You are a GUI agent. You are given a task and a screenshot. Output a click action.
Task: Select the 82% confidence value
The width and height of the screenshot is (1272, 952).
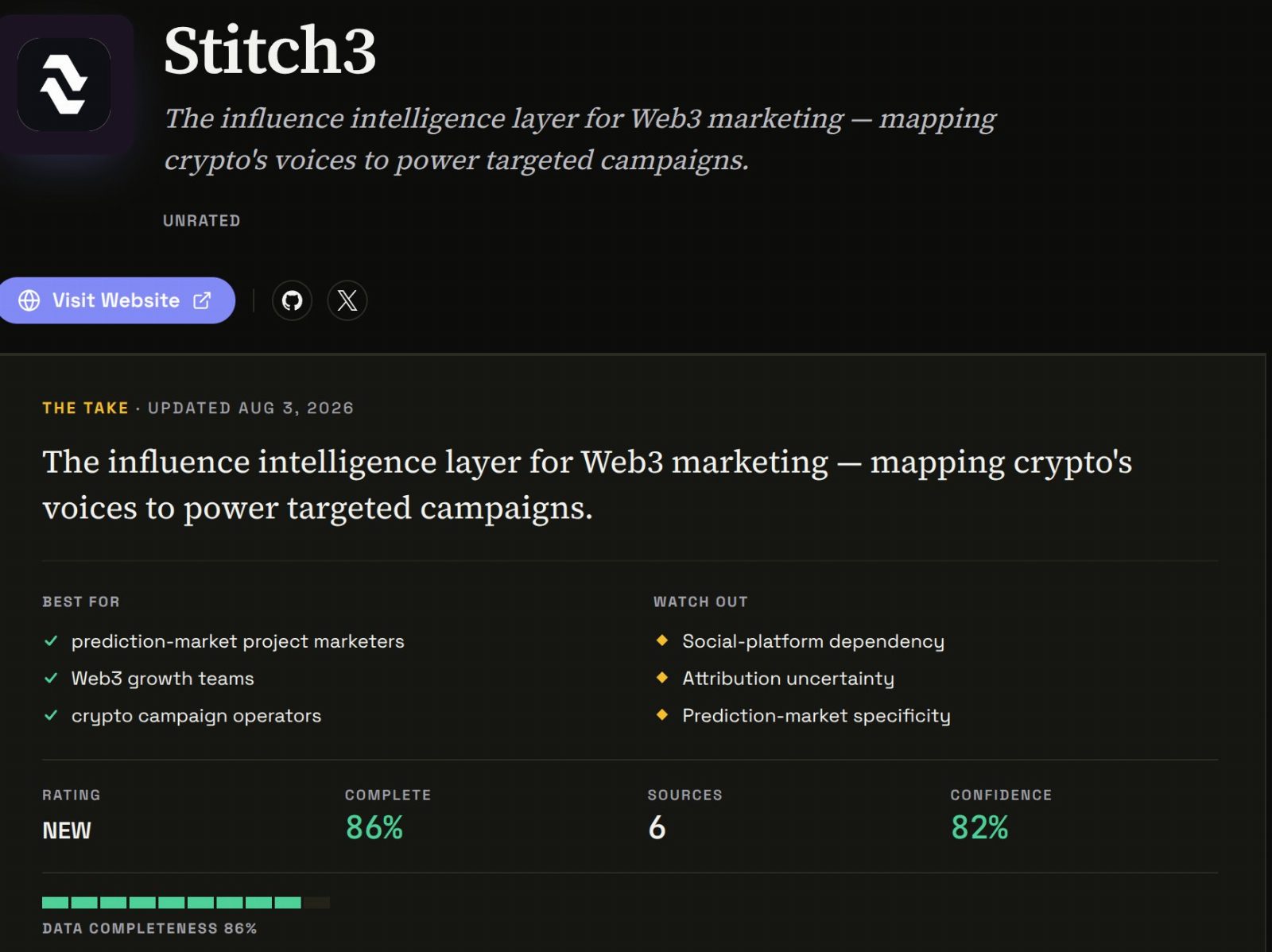pos(979,828)
